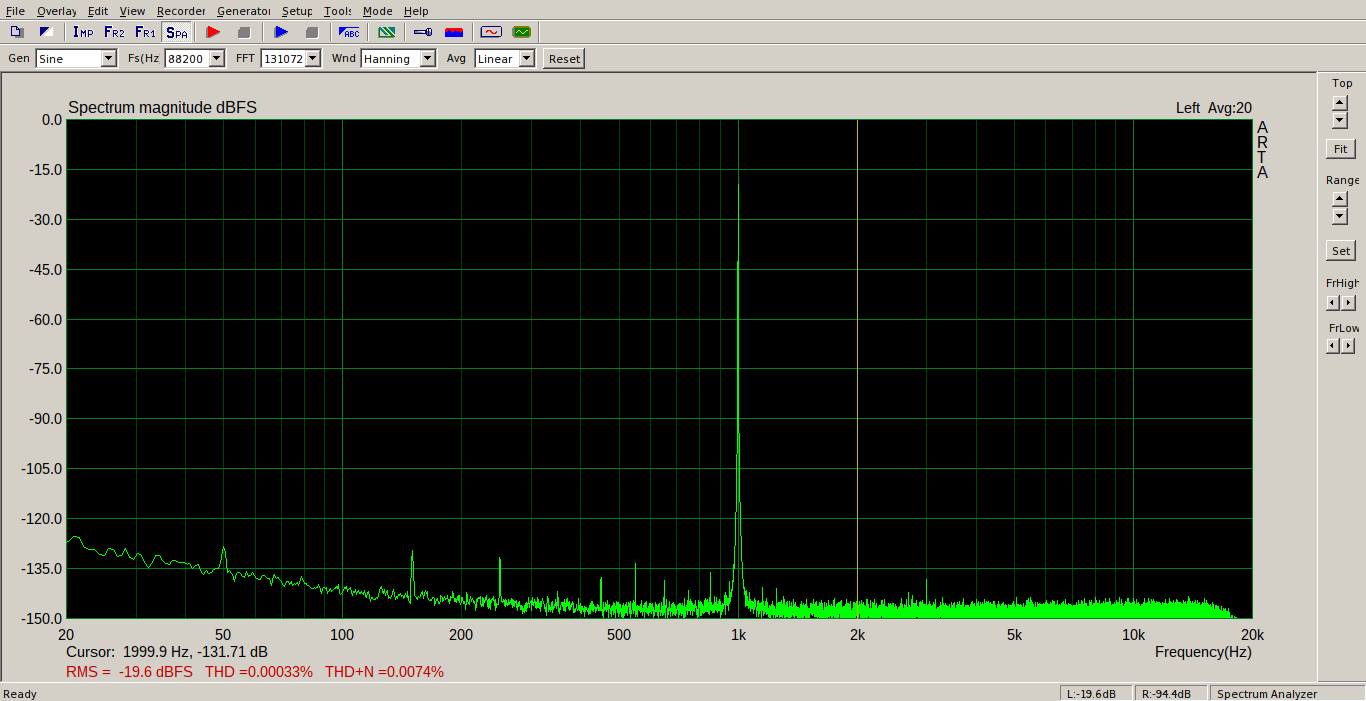Stop recording with the first grey stop icon

coord(244,32)
